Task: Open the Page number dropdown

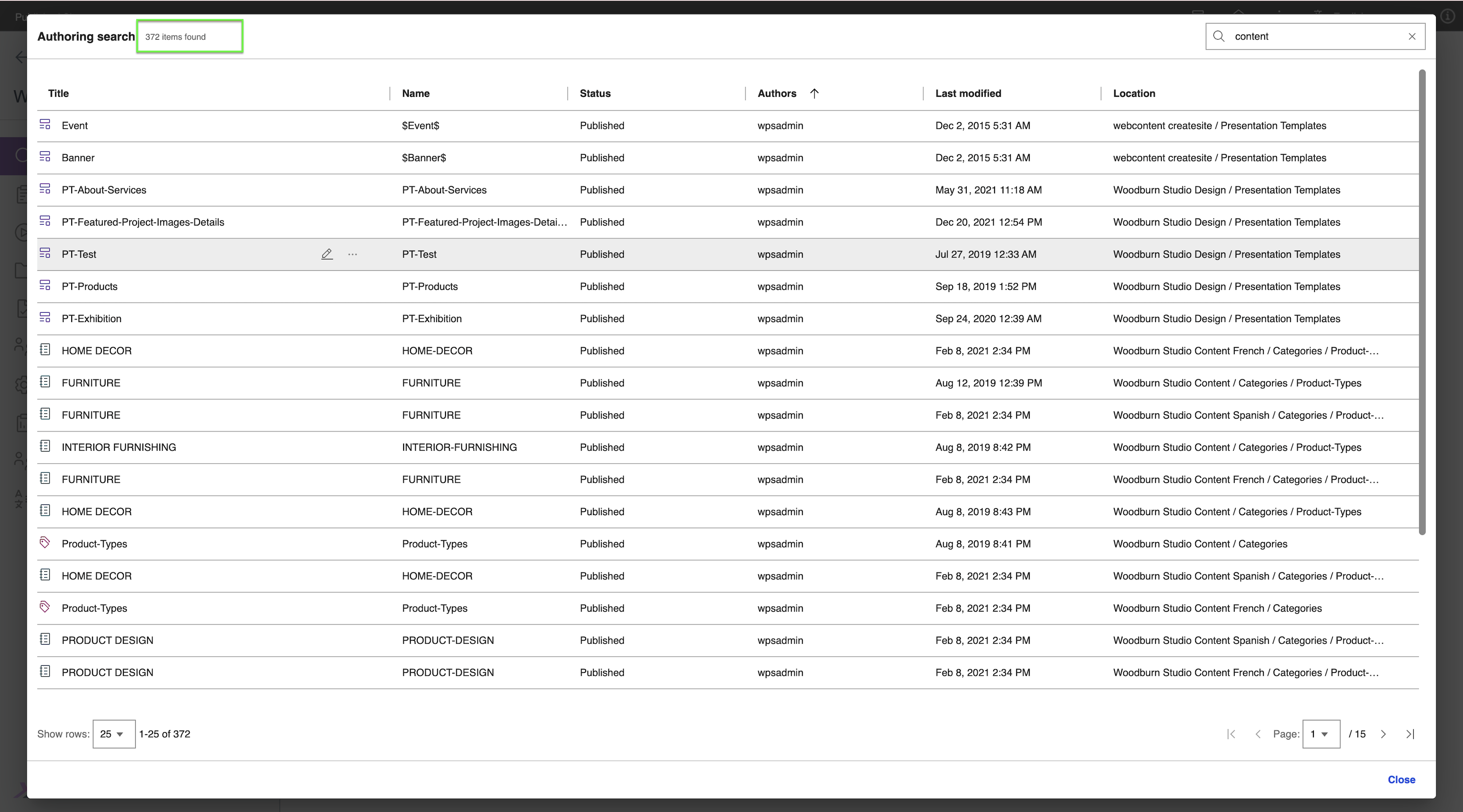Action: point(1321,734)
